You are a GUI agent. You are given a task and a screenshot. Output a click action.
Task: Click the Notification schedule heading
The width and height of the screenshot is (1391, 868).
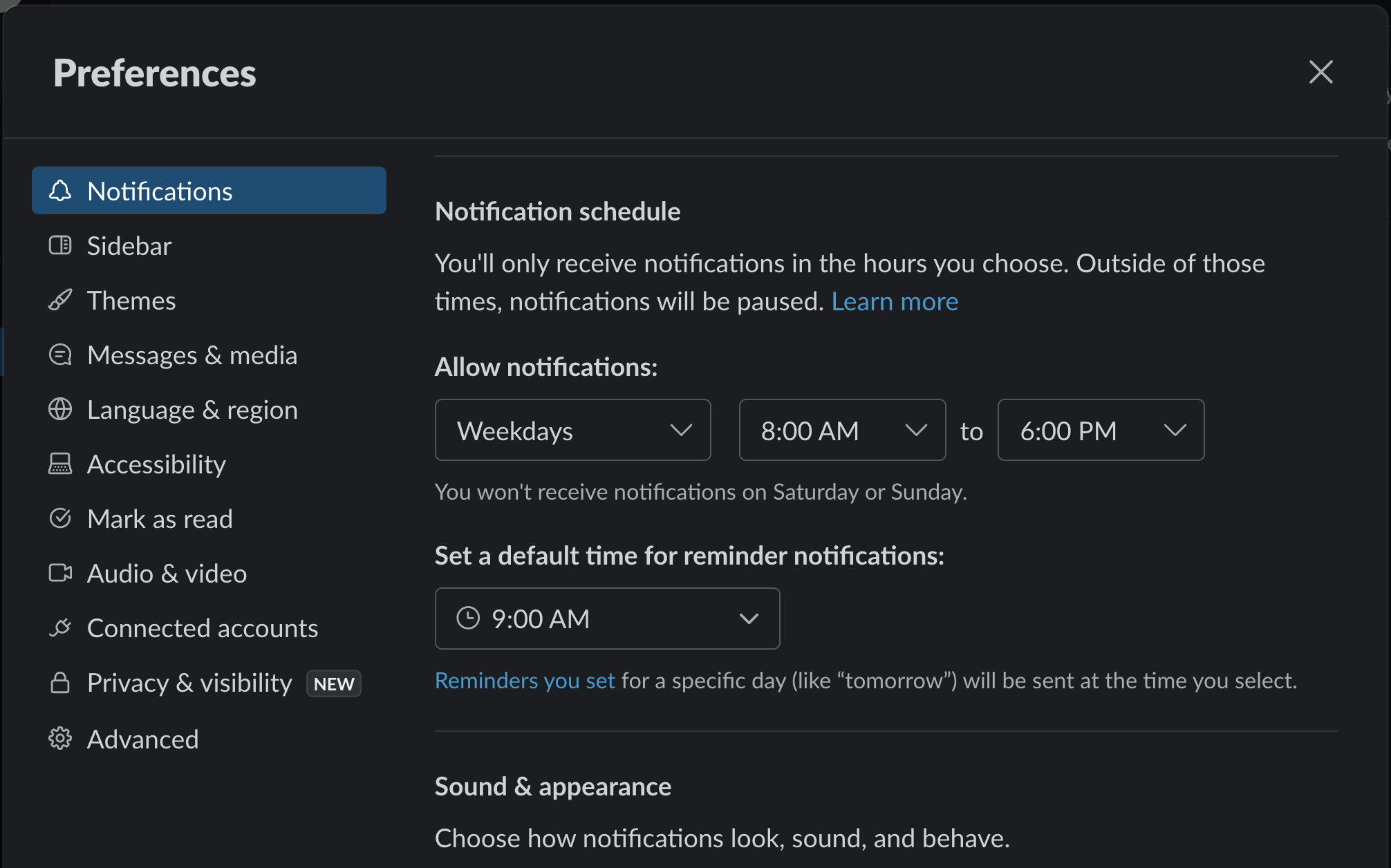557,211
